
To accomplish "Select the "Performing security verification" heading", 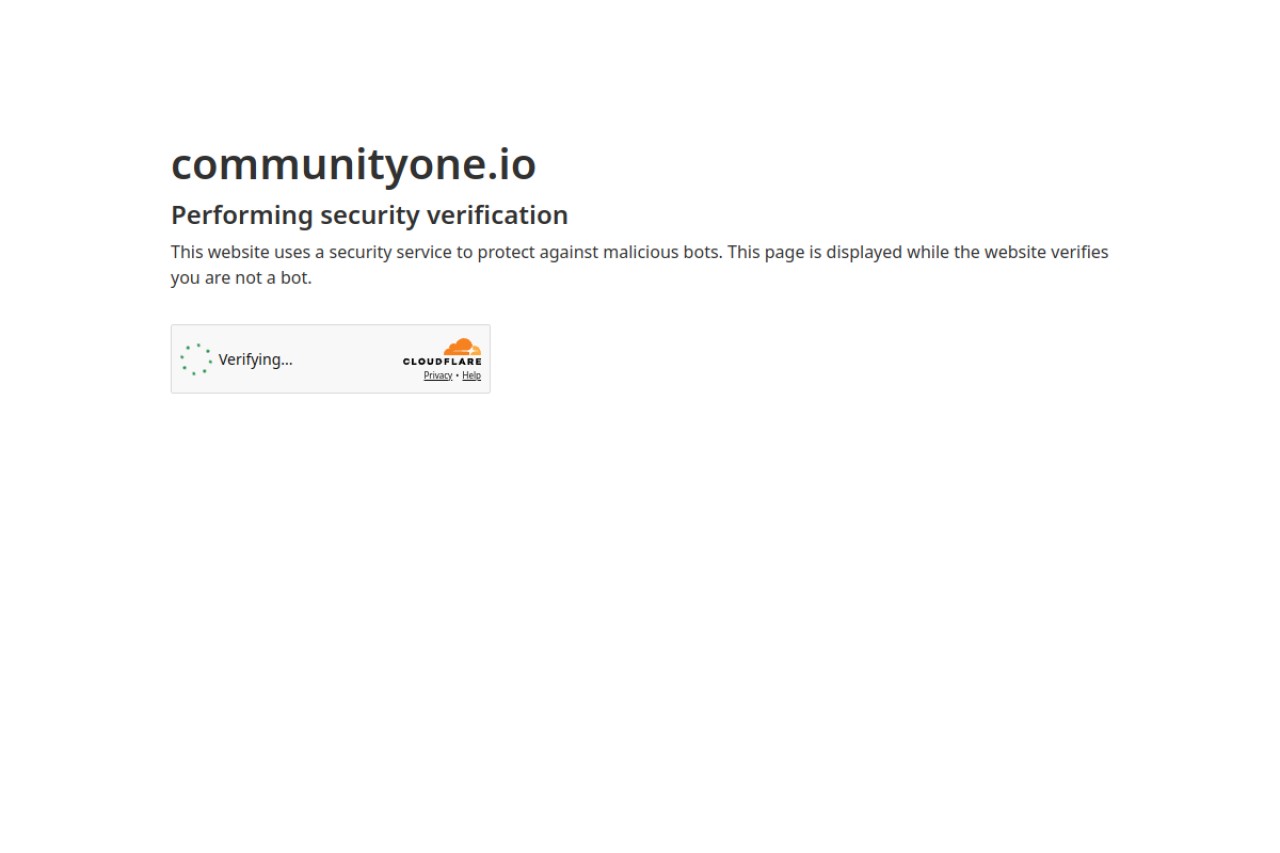I will [370, 215].
